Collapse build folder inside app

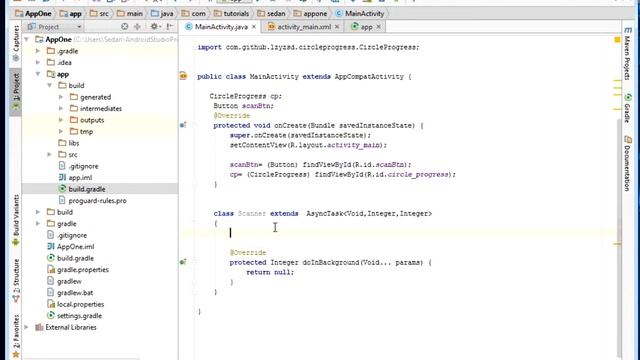pos(49,85)
